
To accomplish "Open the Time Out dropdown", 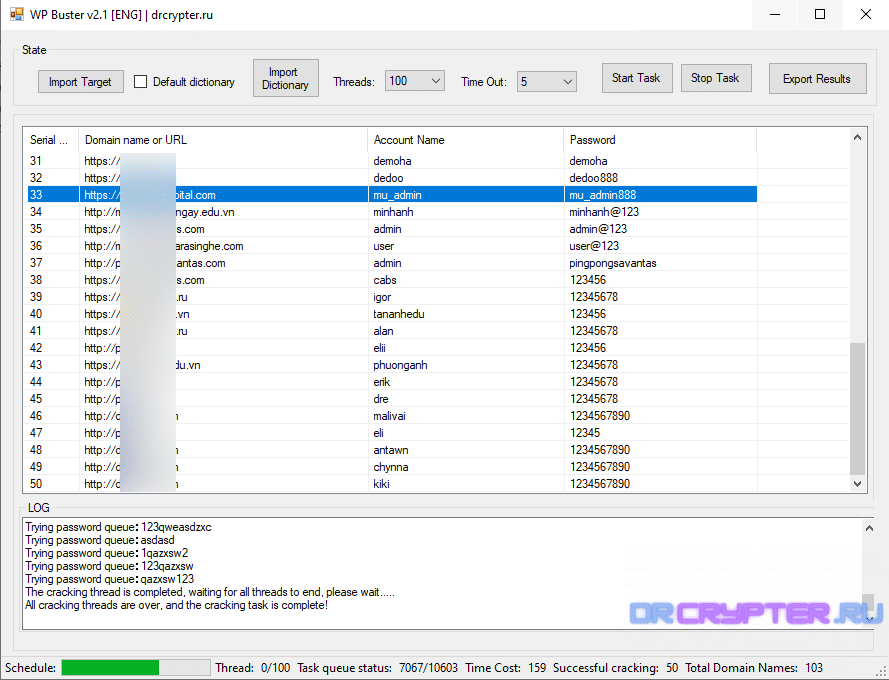I will [568, 81].
